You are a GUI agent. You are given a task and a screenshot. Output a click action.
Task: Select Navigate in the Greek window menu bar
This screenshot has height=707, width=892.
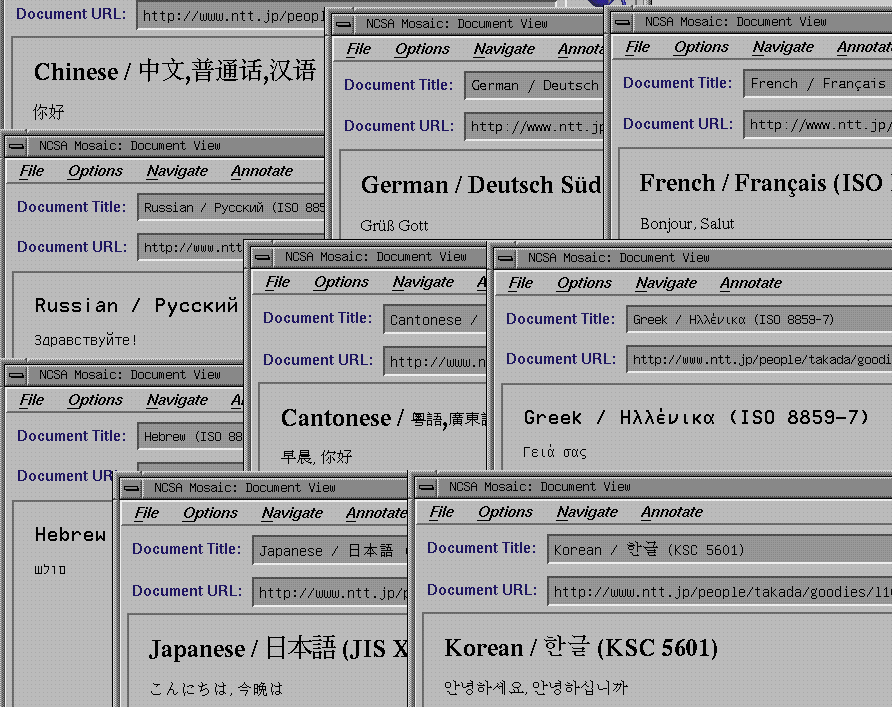[666, 283]
